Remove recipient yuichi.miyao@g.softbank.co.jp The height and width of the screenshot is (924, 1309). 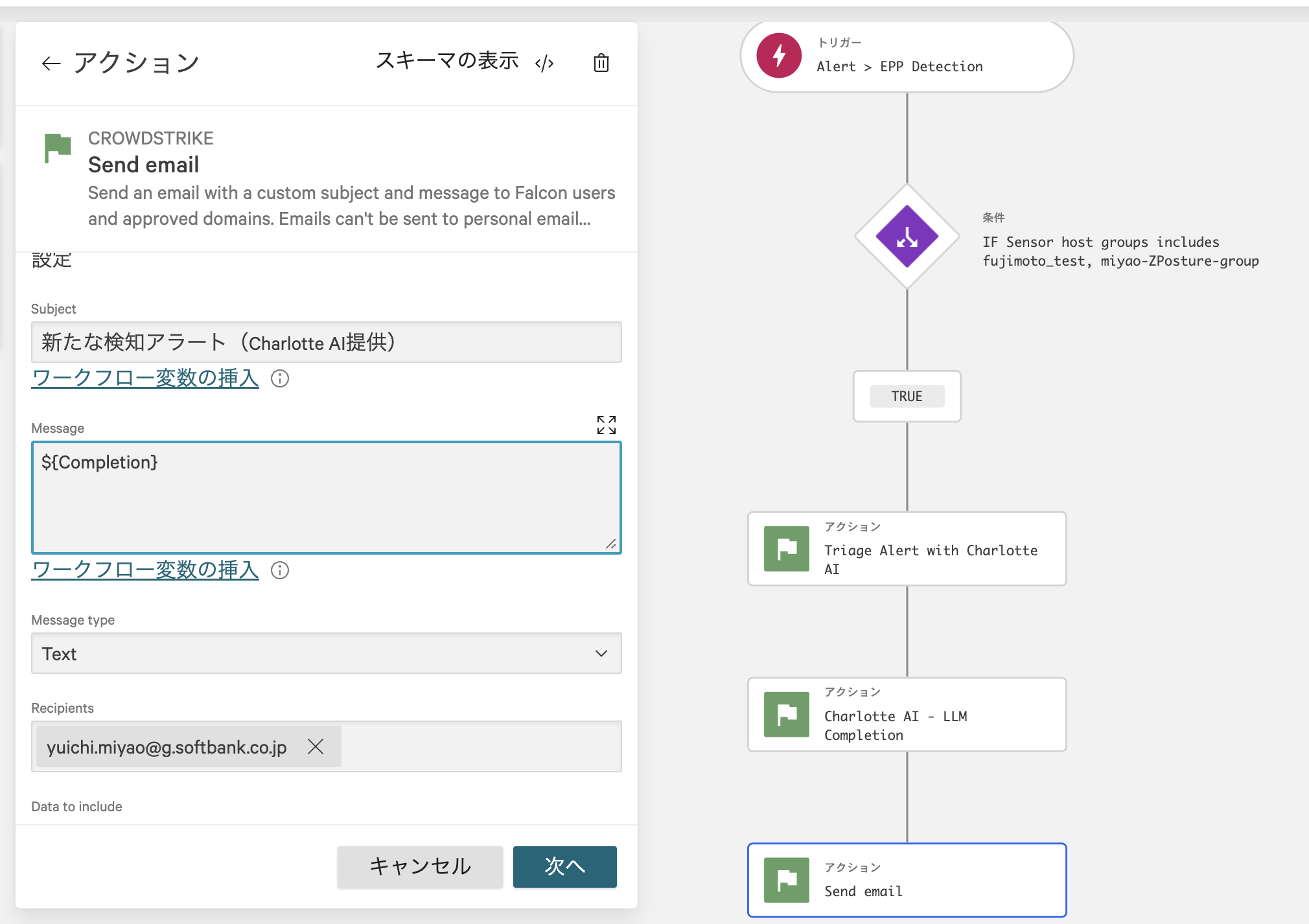[x=316, y=746]
